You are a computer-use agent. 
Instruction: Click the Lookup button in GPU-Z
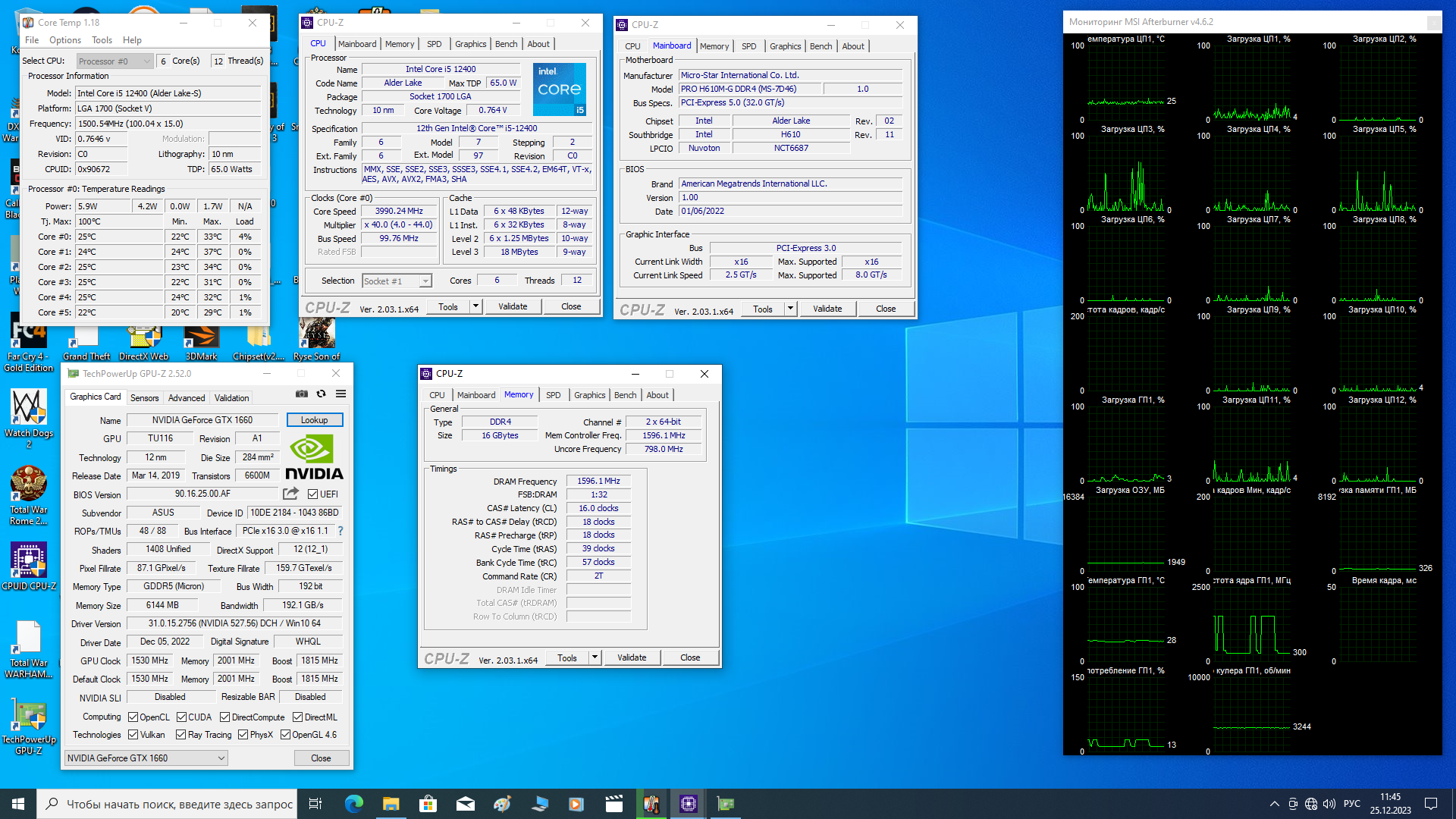coord(314,420)
